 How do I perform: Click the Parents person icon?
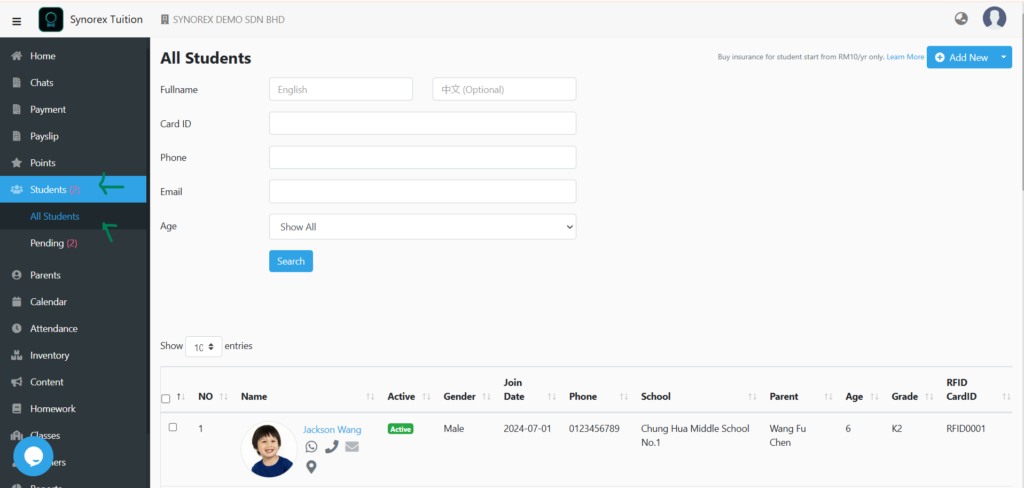(17, 275)
